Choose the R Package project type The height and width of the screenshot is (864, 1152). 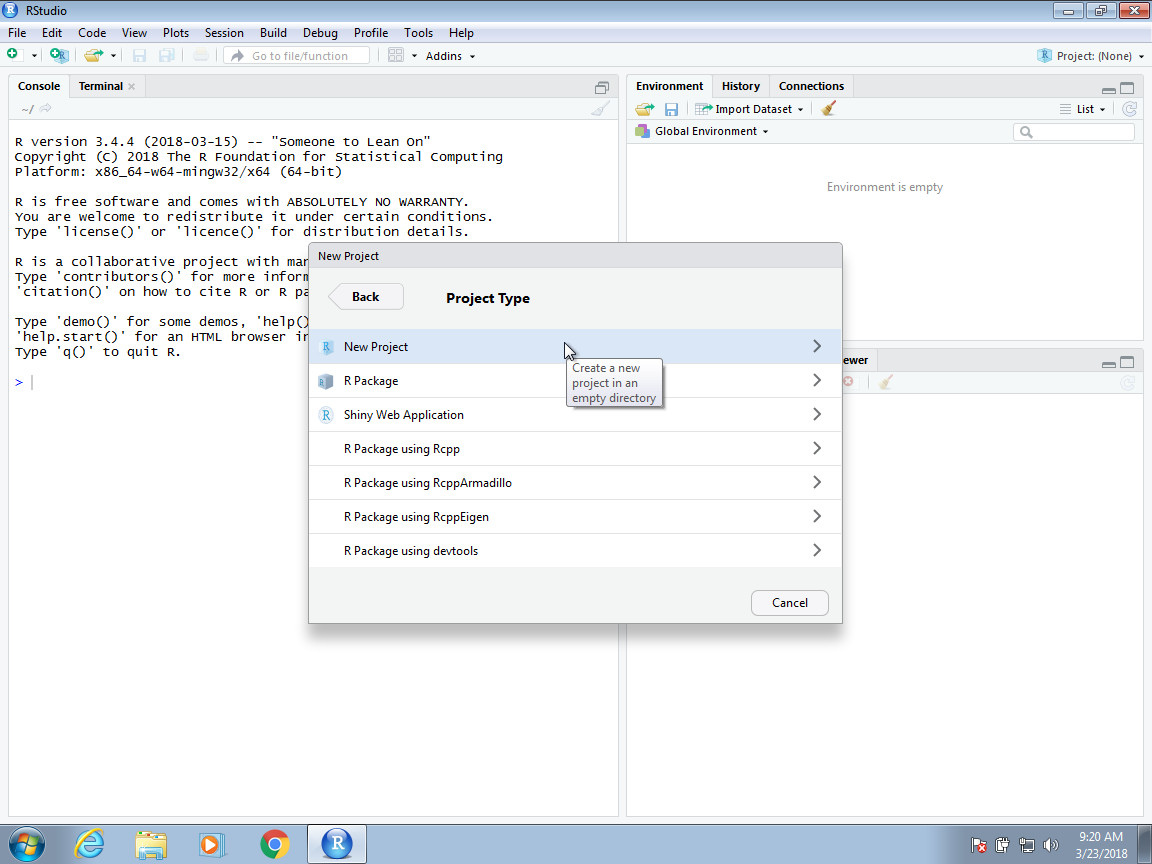click(575, 381)
